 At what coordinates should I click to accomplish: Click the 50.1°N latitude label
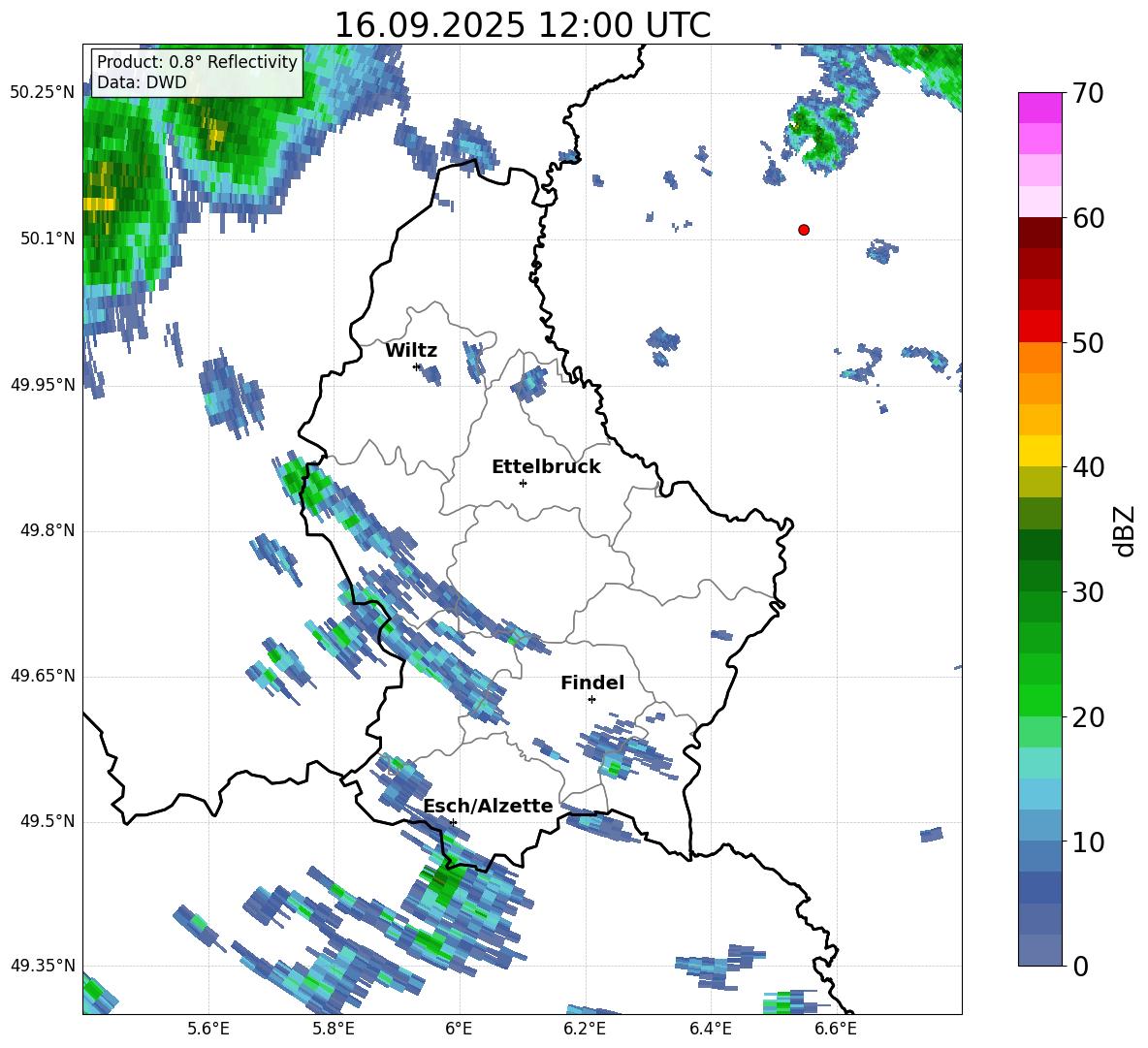pos(48,238)
